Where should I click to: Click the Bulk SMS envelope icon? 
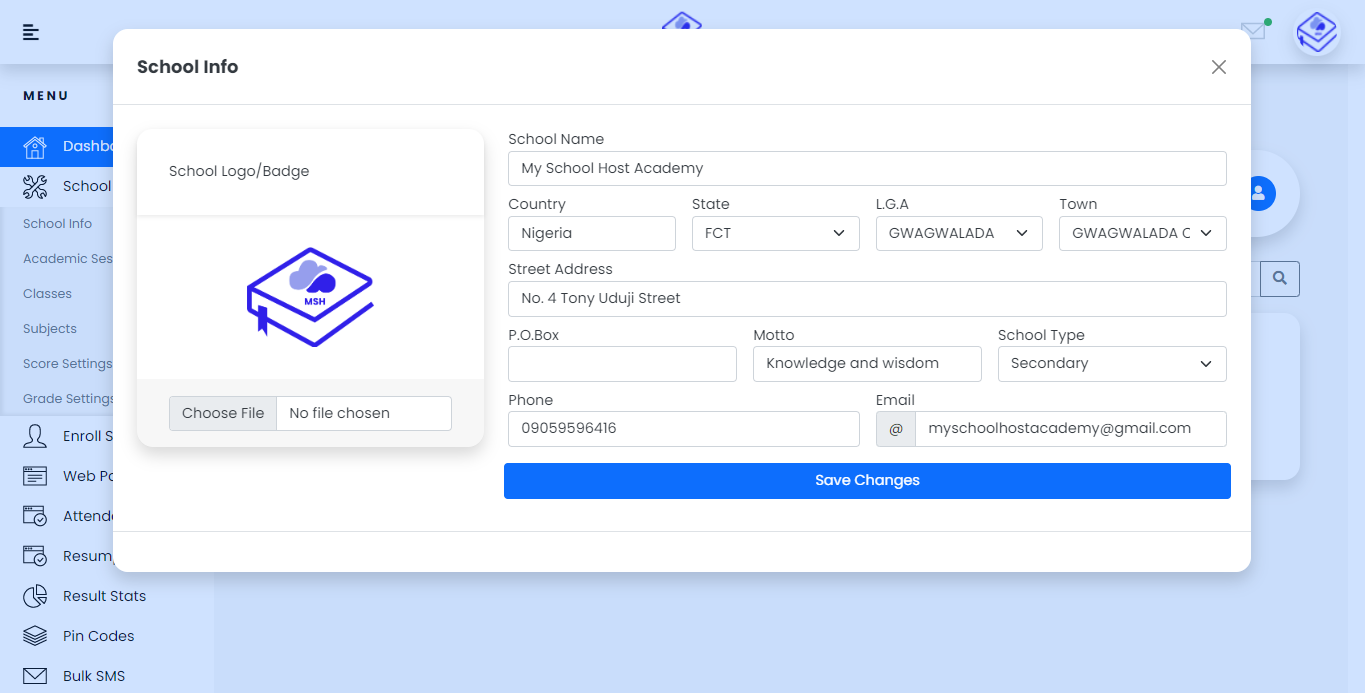35,676
